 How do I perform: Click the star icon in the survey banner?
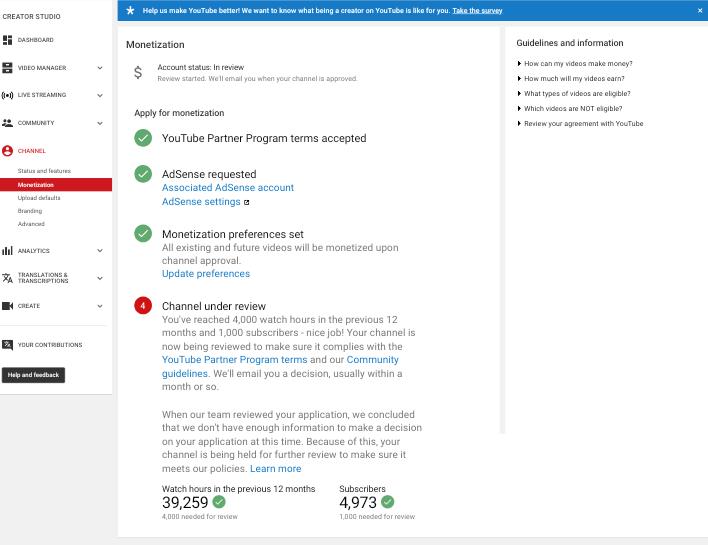pyautogui.click(x=130, y=10)
